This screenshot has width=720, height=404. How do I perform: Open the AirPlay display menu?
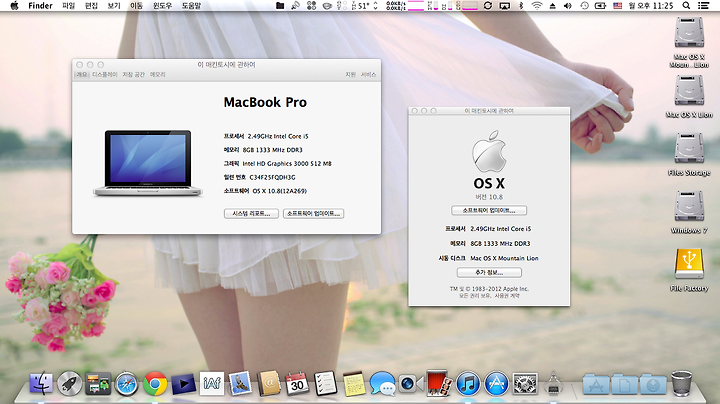(505, 6)
